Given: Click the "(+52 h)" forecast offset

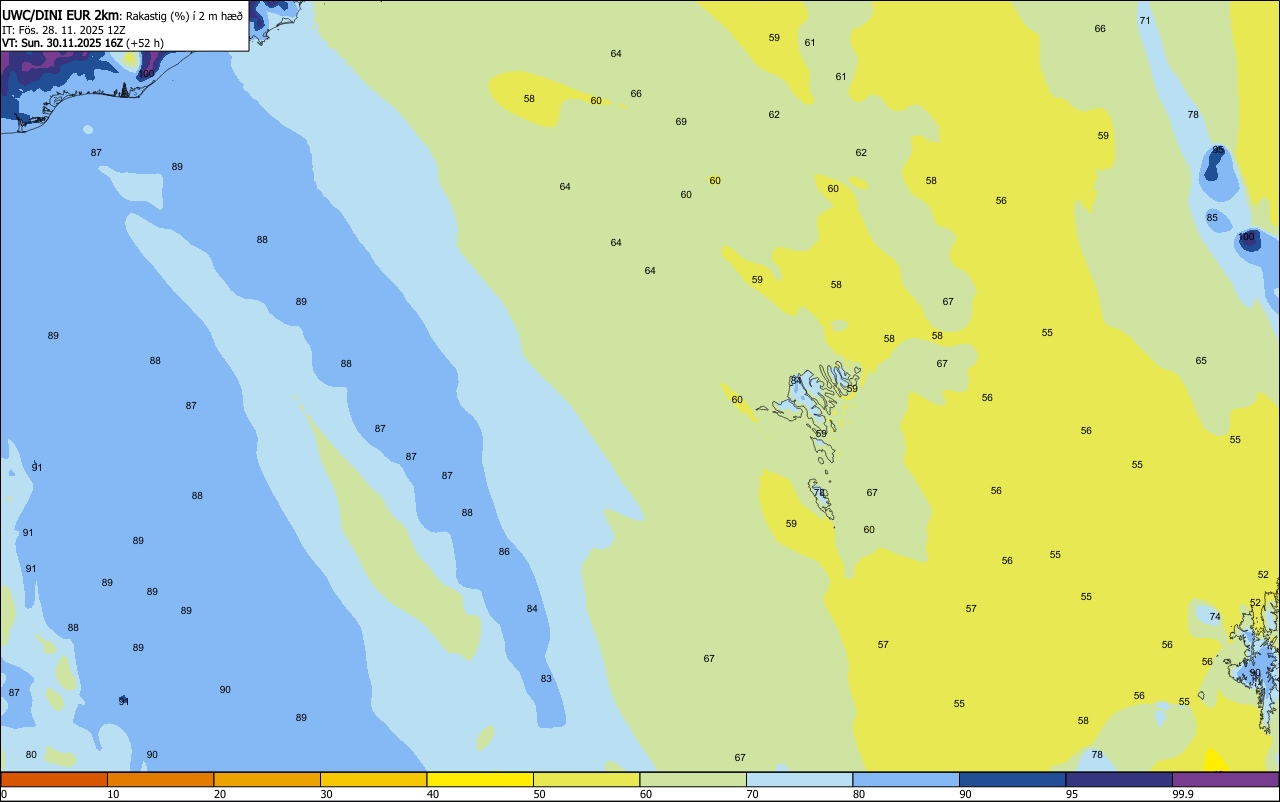Looking at the screenshot, I should pyautogui.click(x=146, y=43).
